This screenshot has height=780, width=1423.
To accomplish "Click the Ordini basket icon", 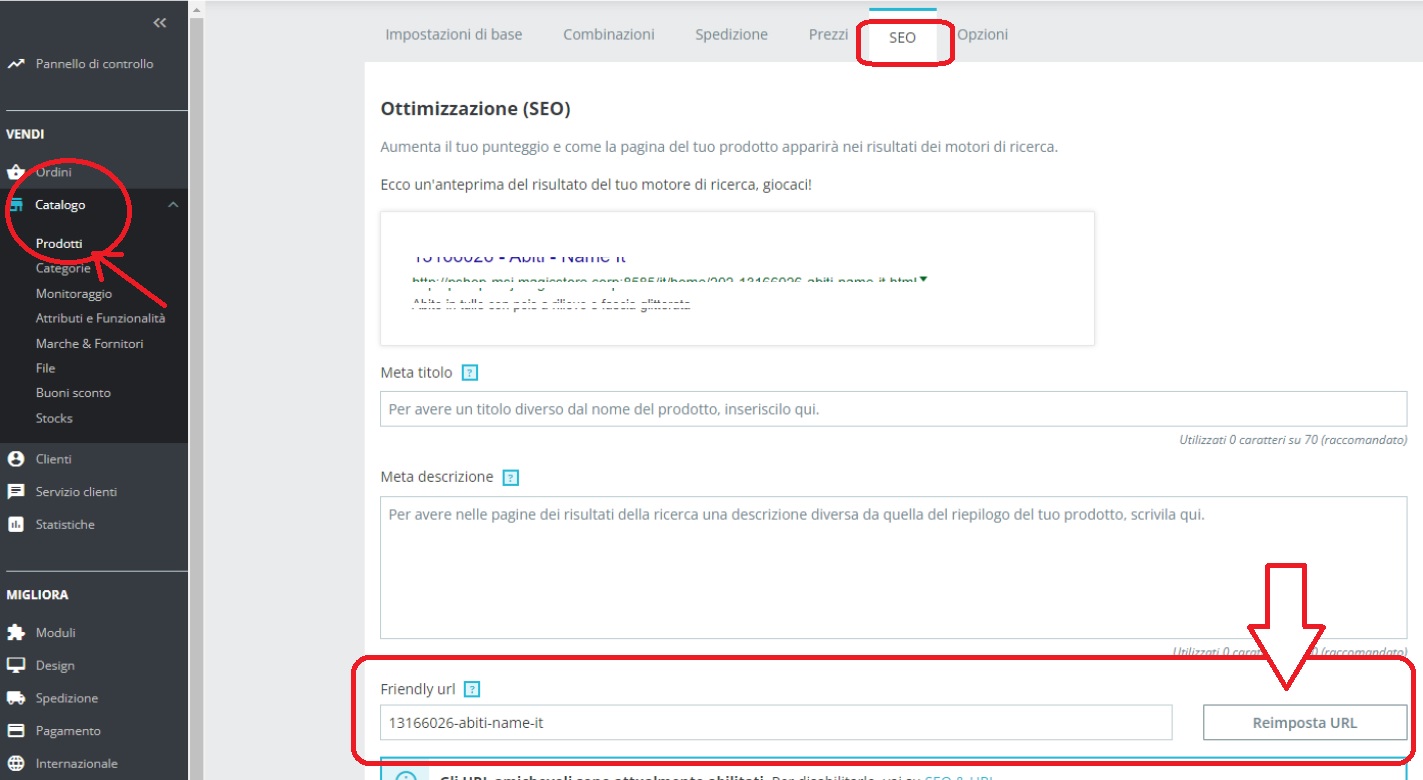I will tap(15, 172).
